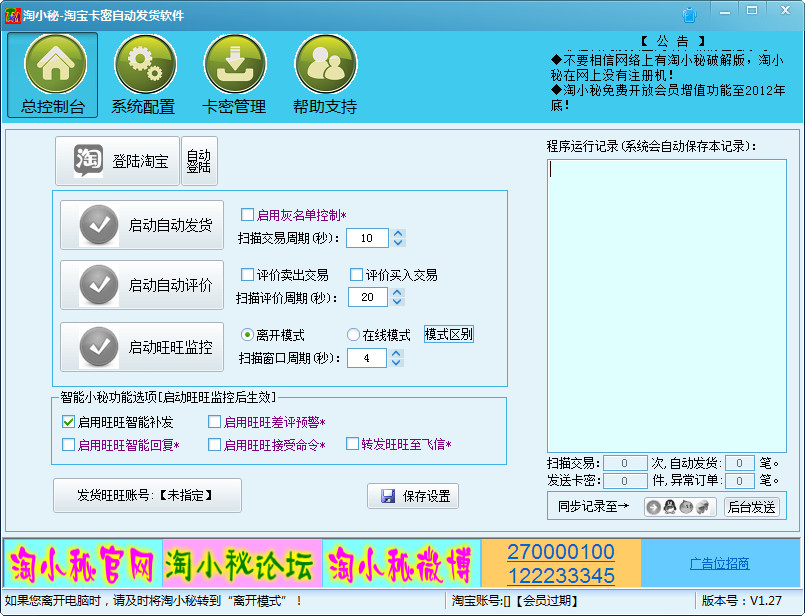Click the 自动登陆 button
Viewport: 805px width, 616px height.
pos(199,161)
